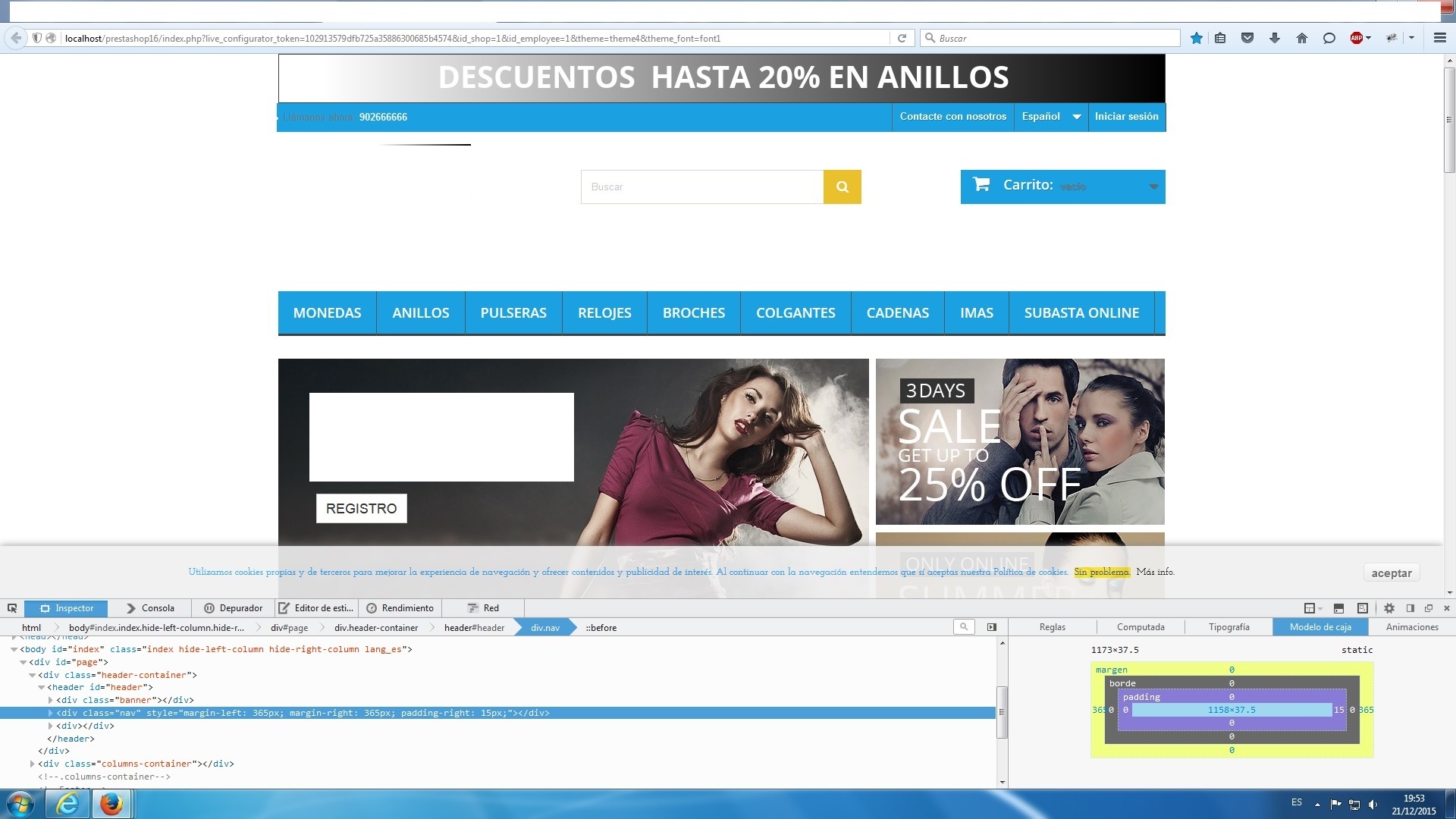Toggle the inspector sidebar pane icon
Screen dimensions: 1456x819
tap(992, 627)
